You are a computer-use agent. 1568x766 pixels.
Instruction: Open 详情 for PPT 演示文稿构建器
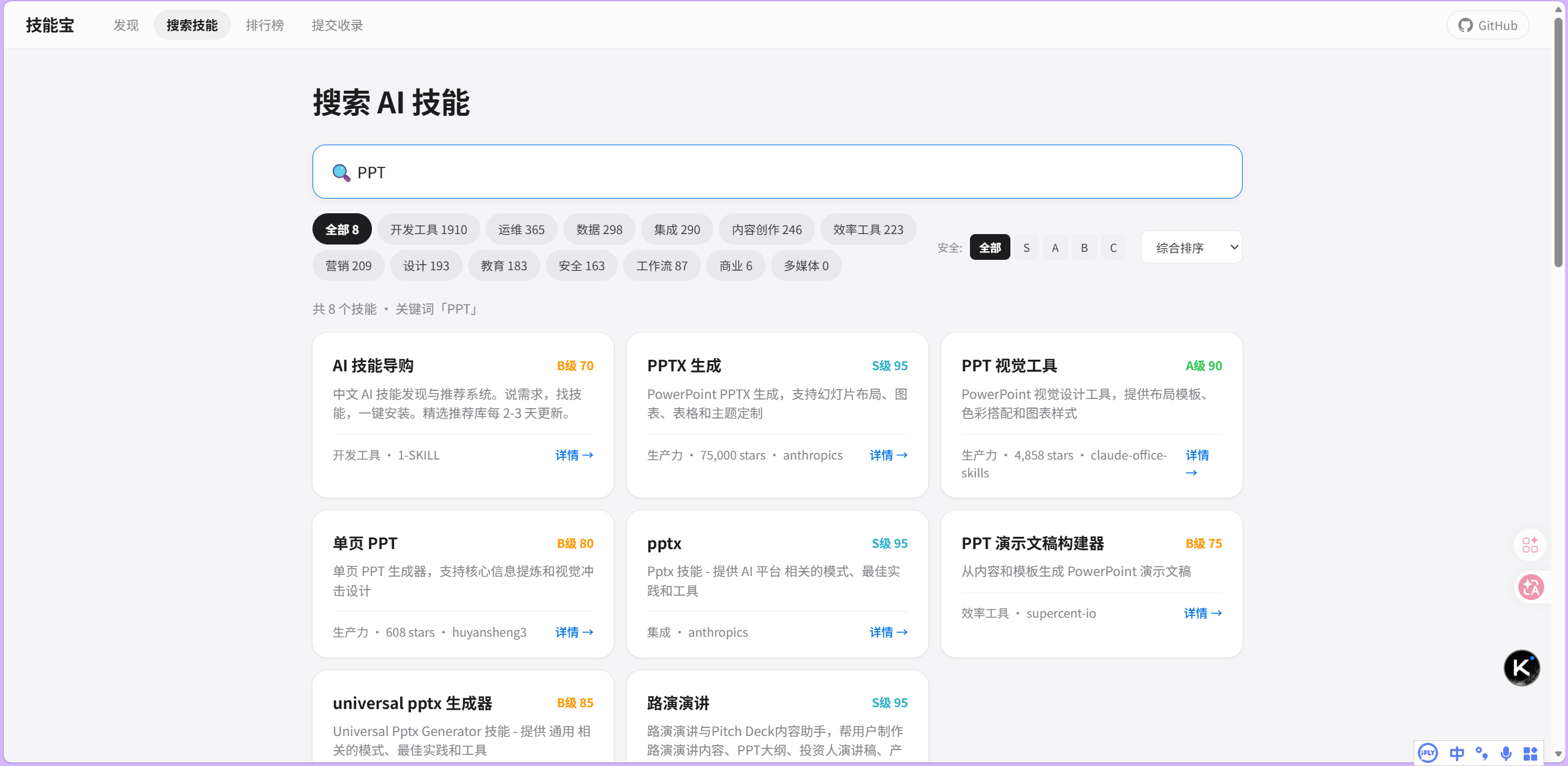(1203, 613)
